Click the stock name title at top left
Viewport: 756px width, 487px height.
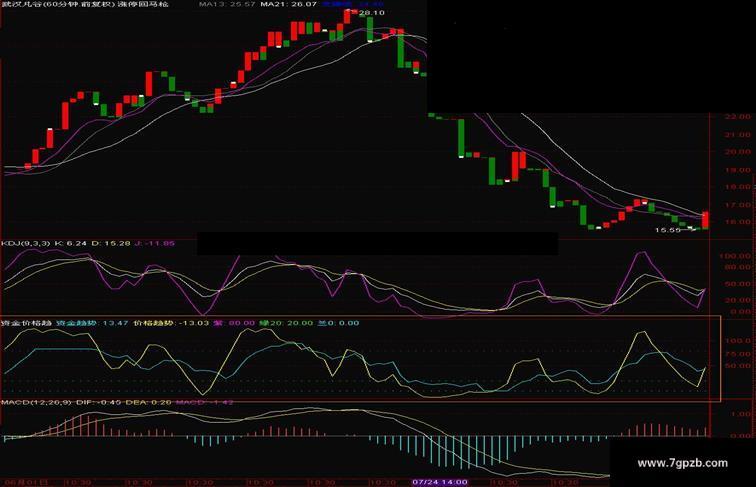coord(85,4)
